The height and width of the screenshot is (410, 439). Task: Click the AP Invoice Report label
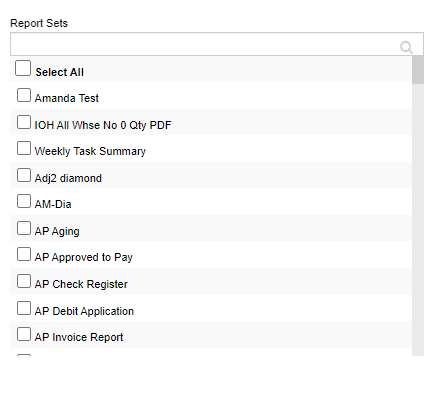79,337
